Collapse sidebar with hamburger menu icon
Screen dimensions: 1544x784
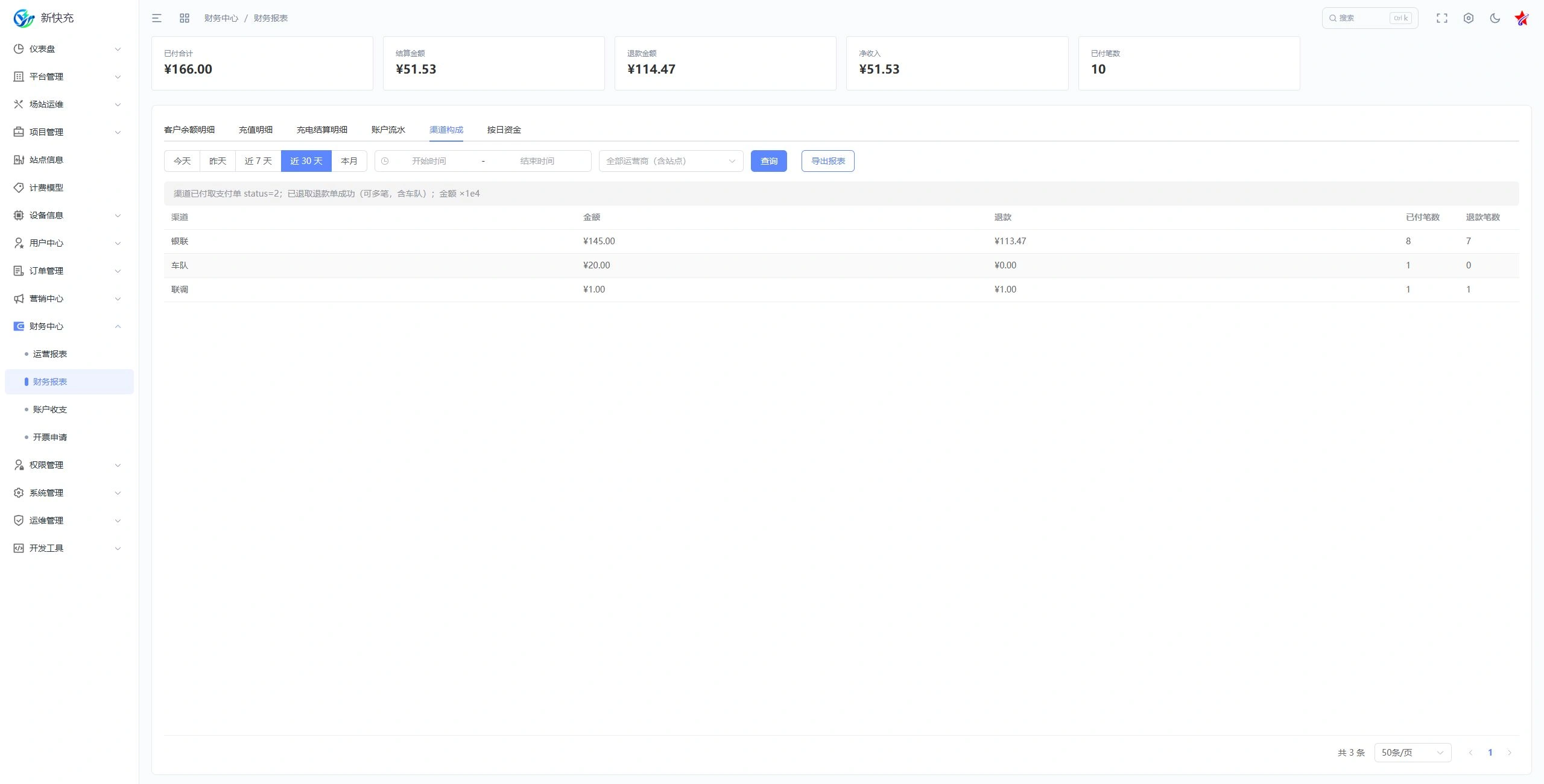coord(157,18)
